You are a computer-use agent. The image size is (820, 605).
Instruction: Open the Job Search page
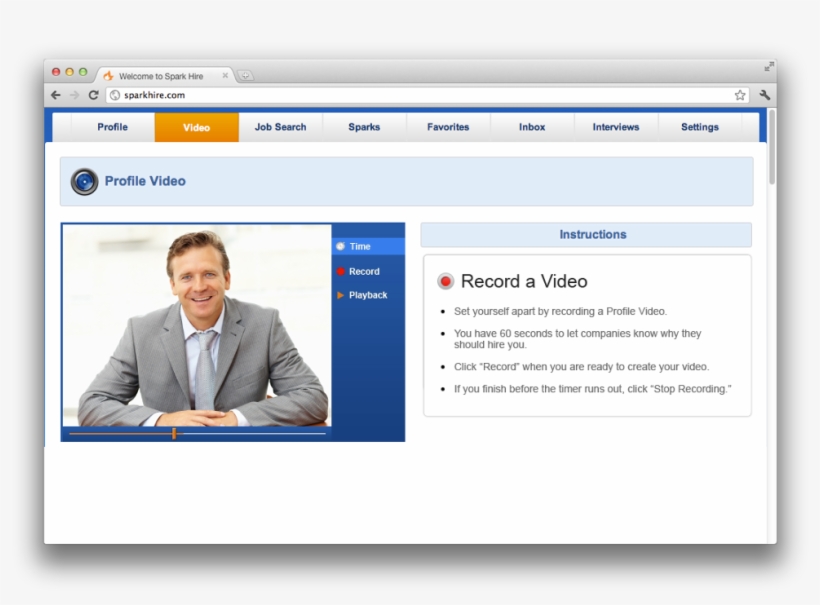(280, 127)
